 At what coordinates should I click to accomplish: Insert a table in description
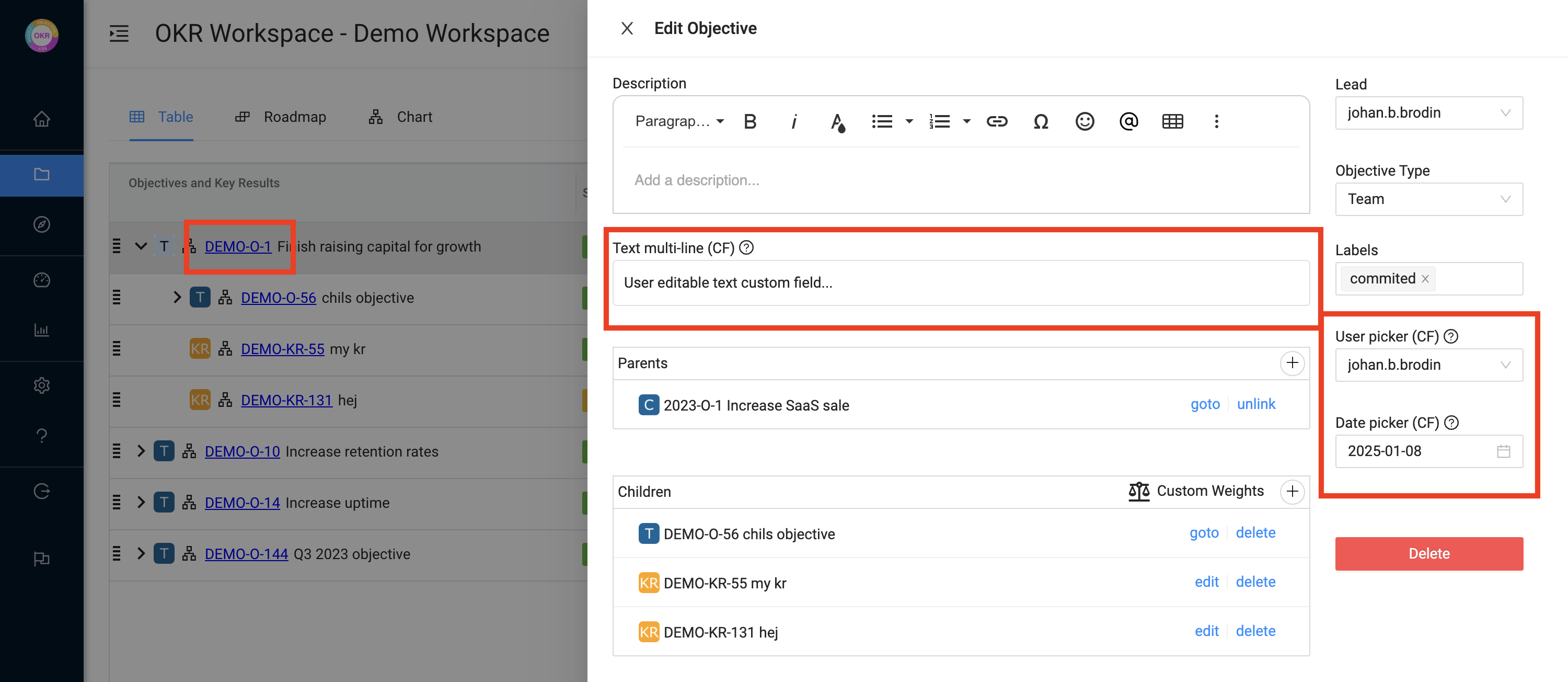(x=1172, y=122)
